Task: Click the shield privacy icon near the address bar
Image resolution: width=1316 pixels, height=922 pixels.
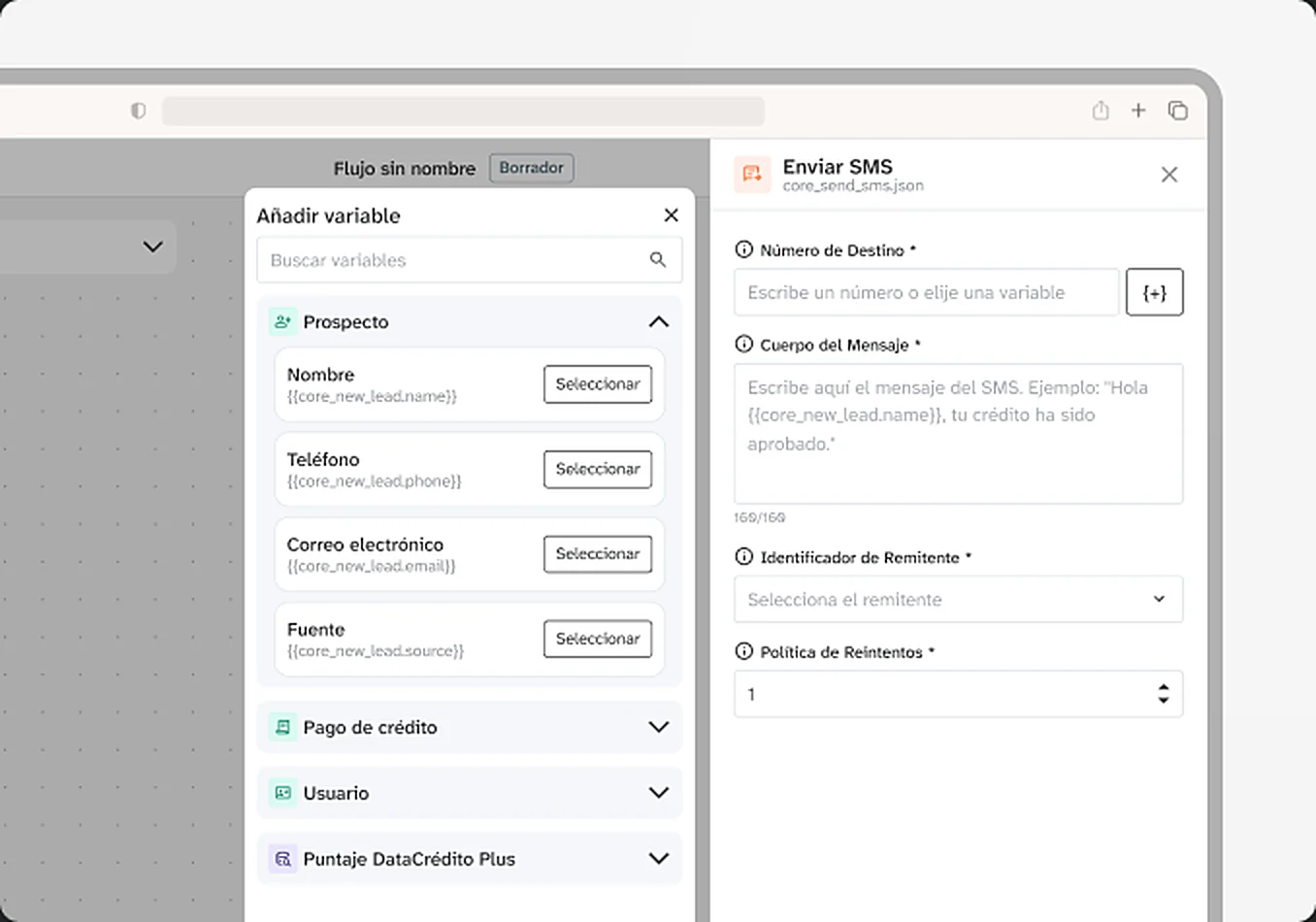Action: [139, 111]
